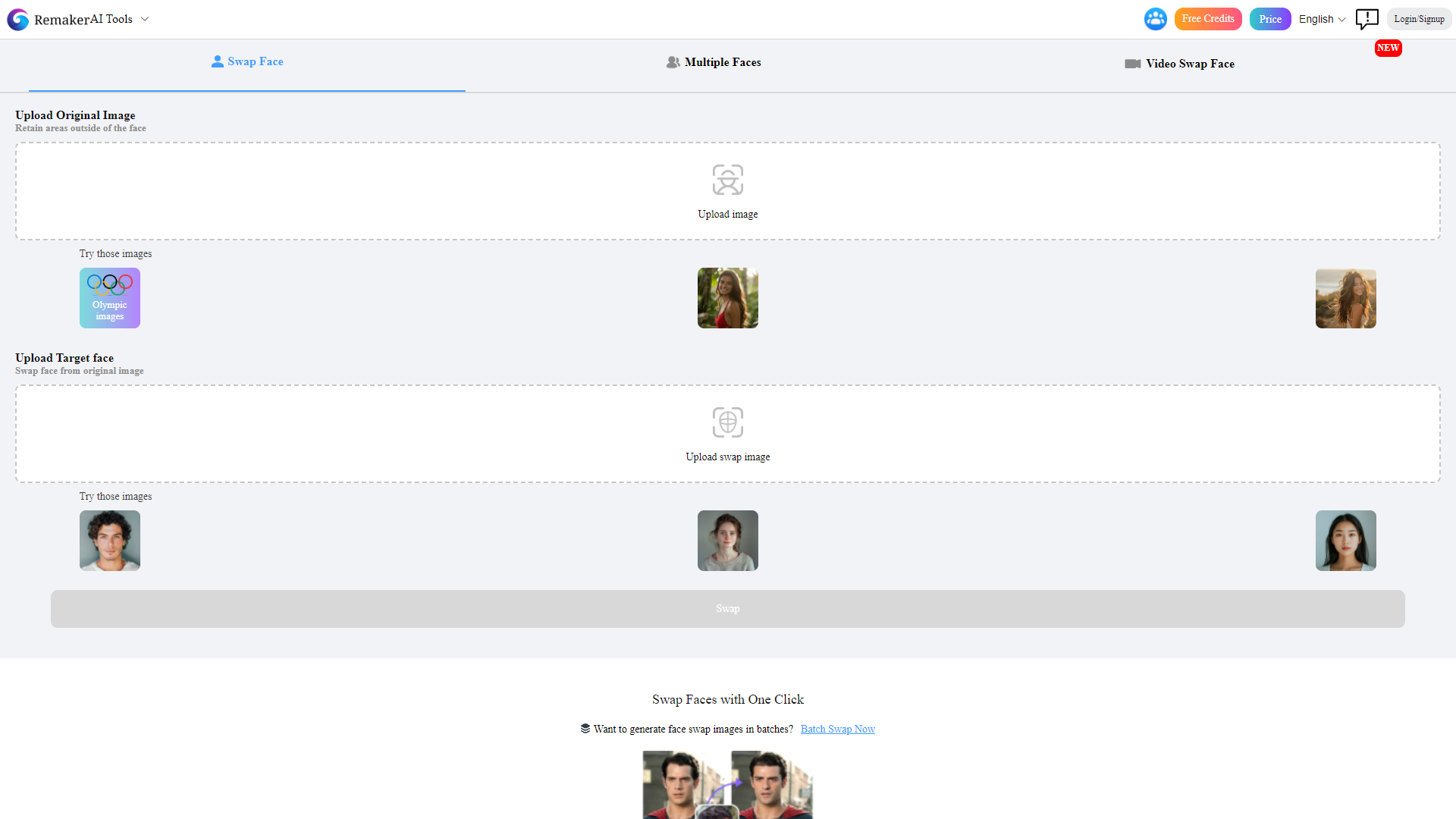The height and width of the screenshot is (819, 1456).
Task: Click the Swap Face person icon
Action: (x=217, y=61)
